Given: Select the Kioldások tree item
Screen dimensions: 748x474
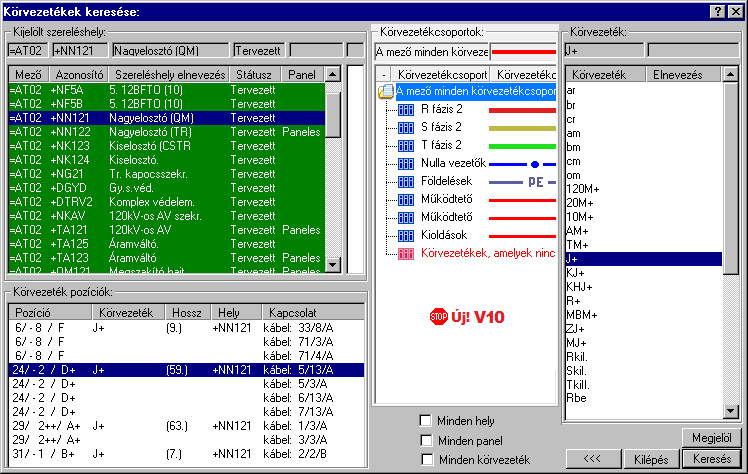Looking at the screenshot, I should click(x=444, y=236).
